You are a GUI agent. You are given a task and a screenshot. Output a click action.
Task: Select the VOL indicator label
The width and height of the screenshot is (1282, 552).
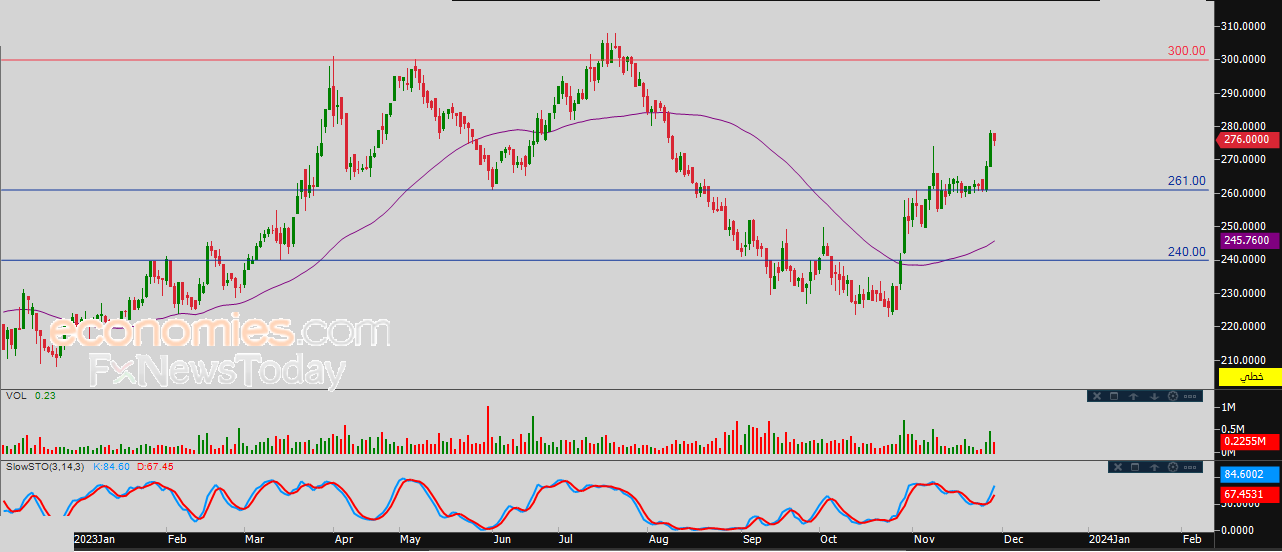(16, 396)
